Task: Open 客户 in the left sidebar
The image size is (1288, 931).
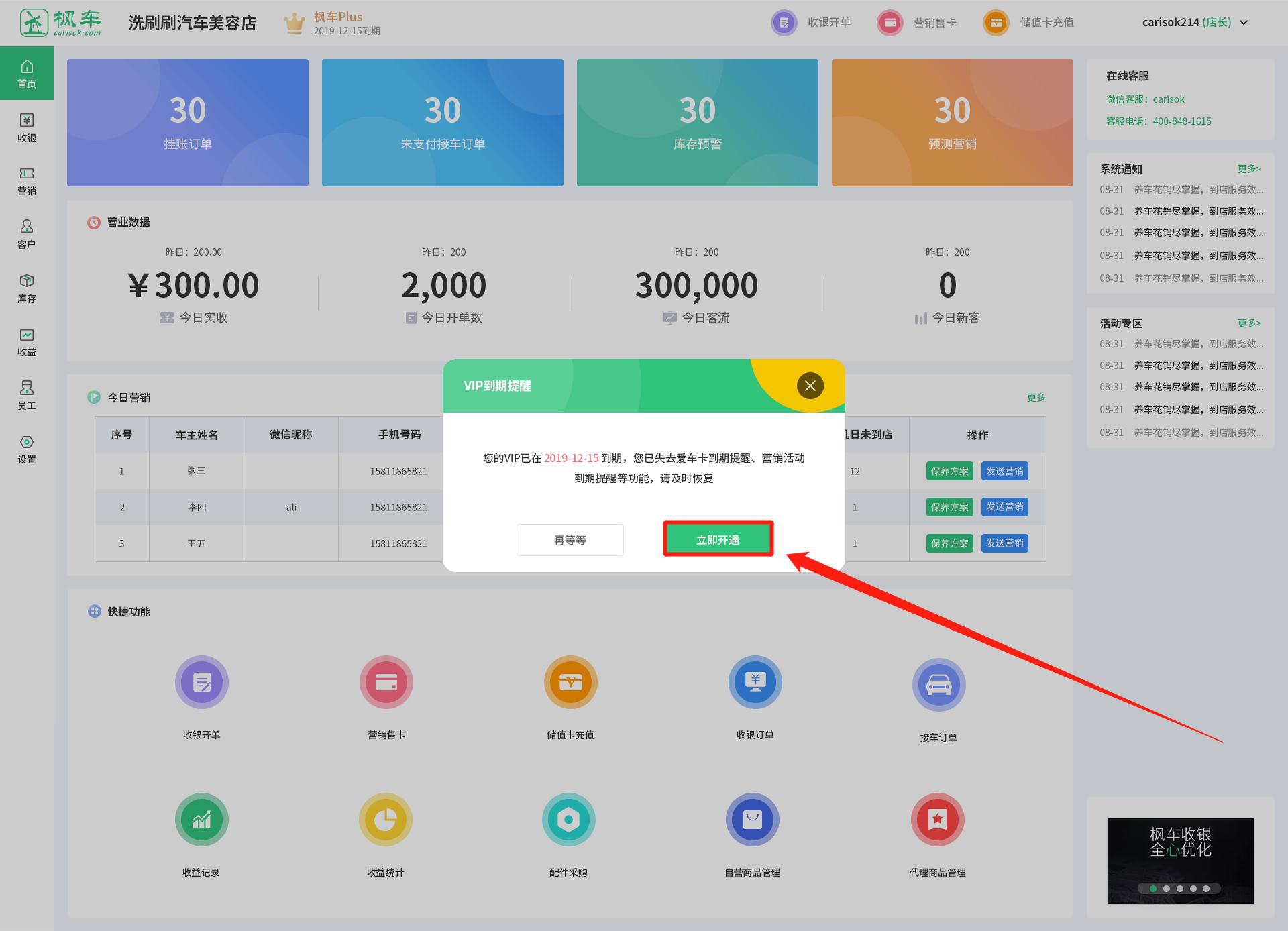Action: coord(27,235)
